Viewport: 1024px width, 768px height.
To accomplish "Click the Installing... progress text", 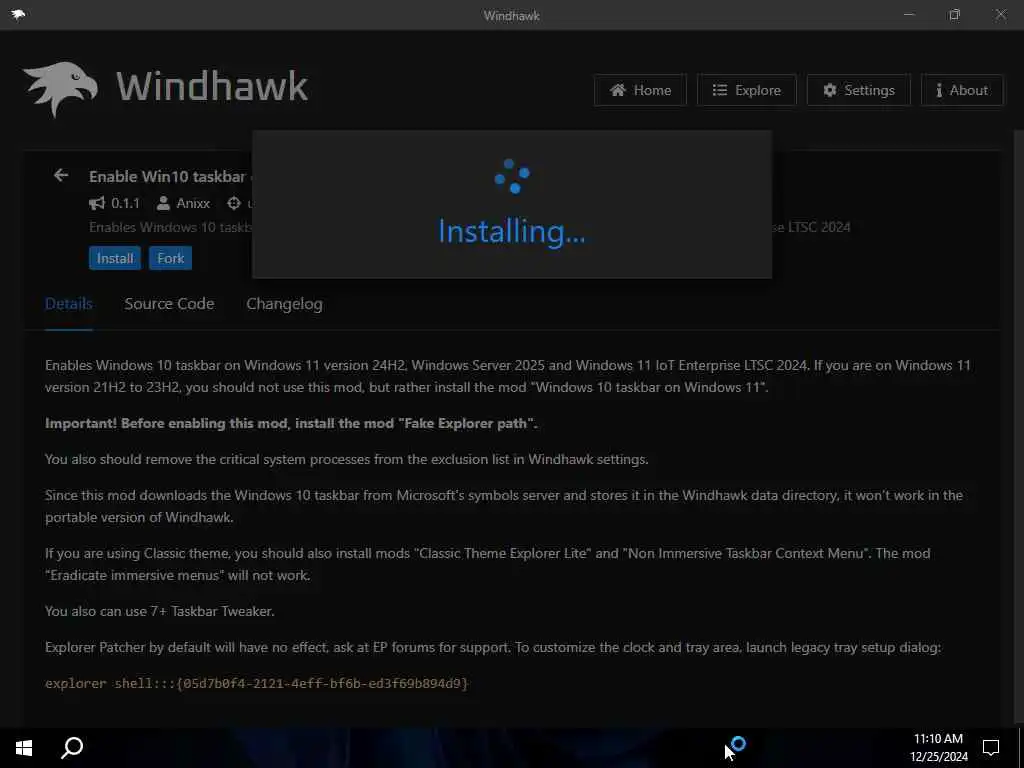I will [x=511, y=231].
